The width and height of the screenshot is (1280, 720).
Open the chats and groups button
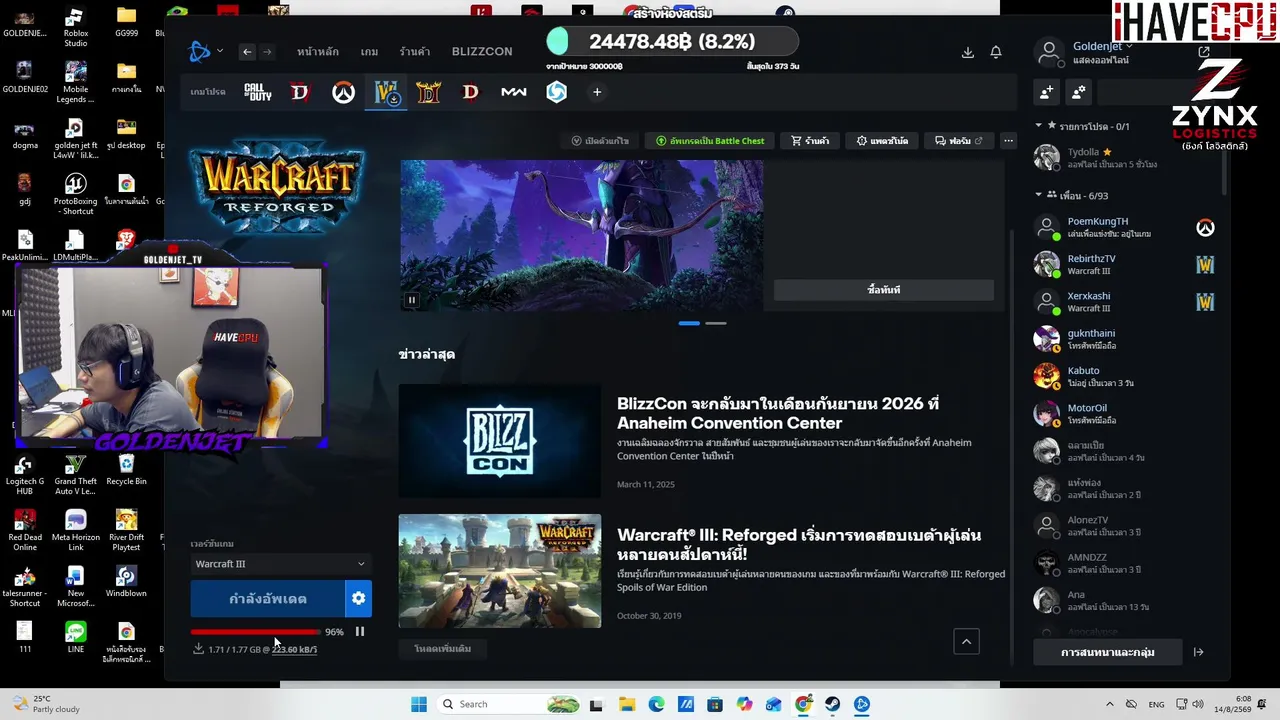point(1108,653)
